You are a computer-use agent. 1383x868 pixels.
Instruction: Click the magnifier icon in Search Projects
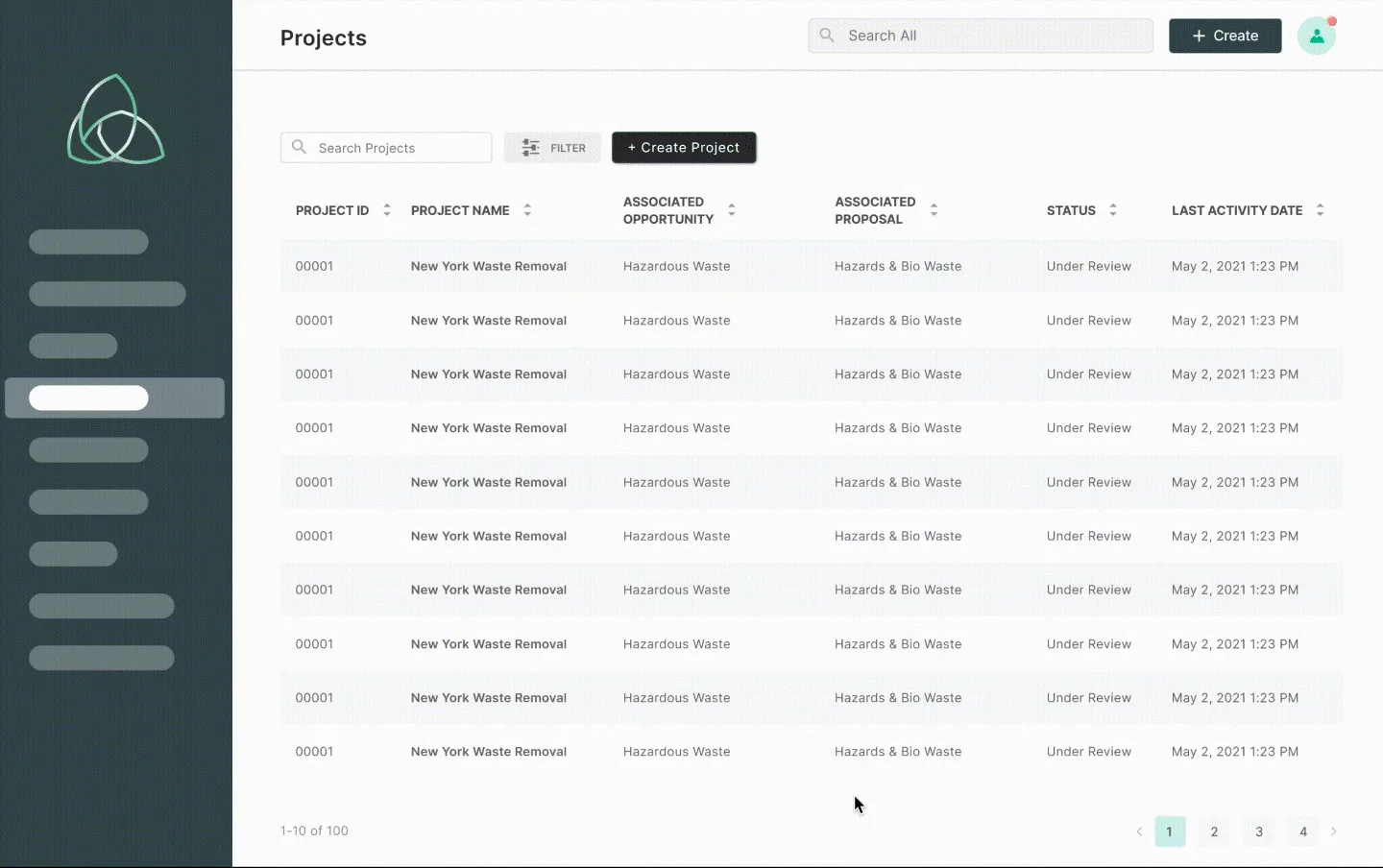click(x=300, y=147)
